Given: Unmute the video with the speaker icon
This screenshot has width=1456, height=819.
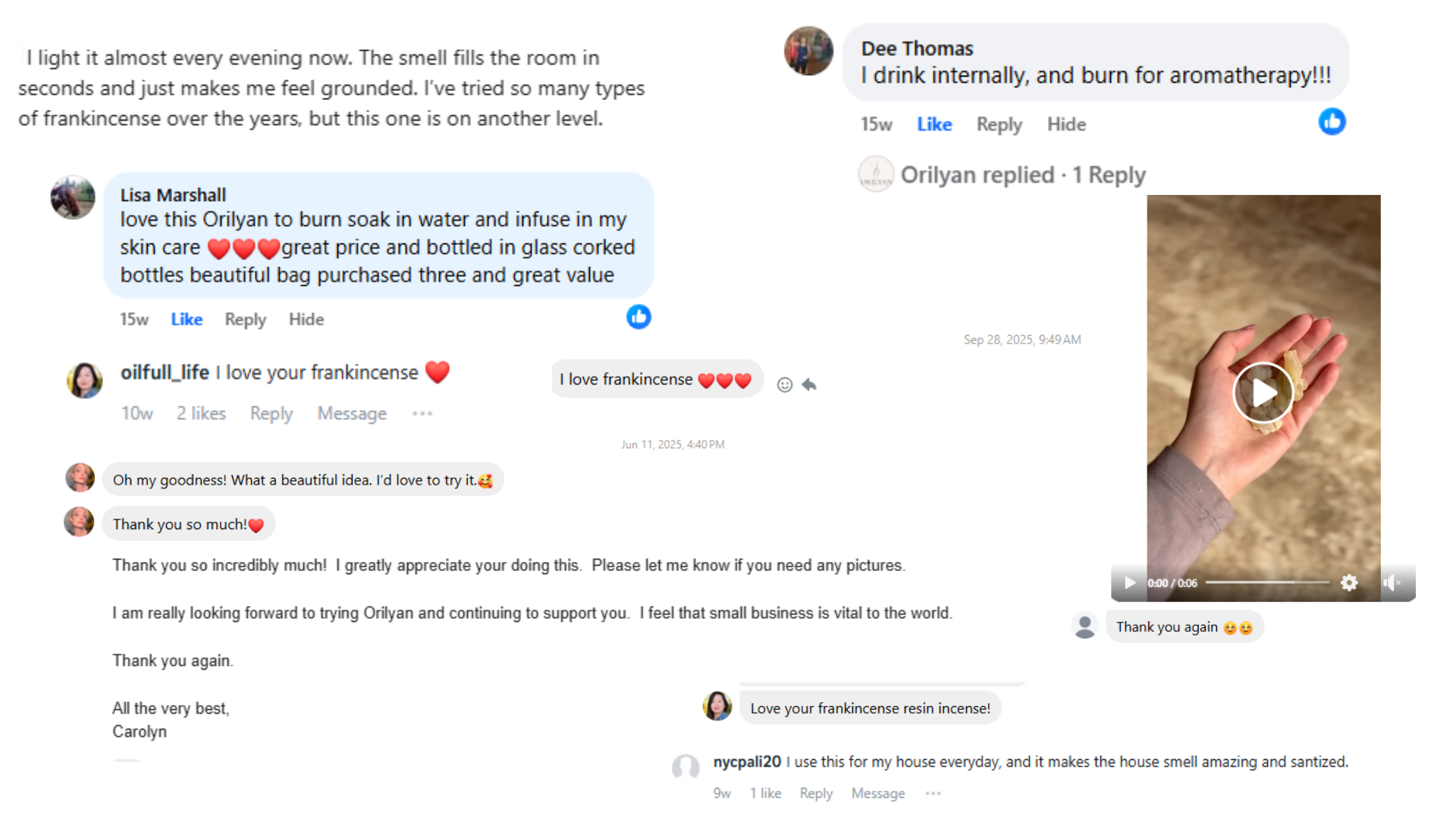Looking at the screenshot, I should [1391, 582].
